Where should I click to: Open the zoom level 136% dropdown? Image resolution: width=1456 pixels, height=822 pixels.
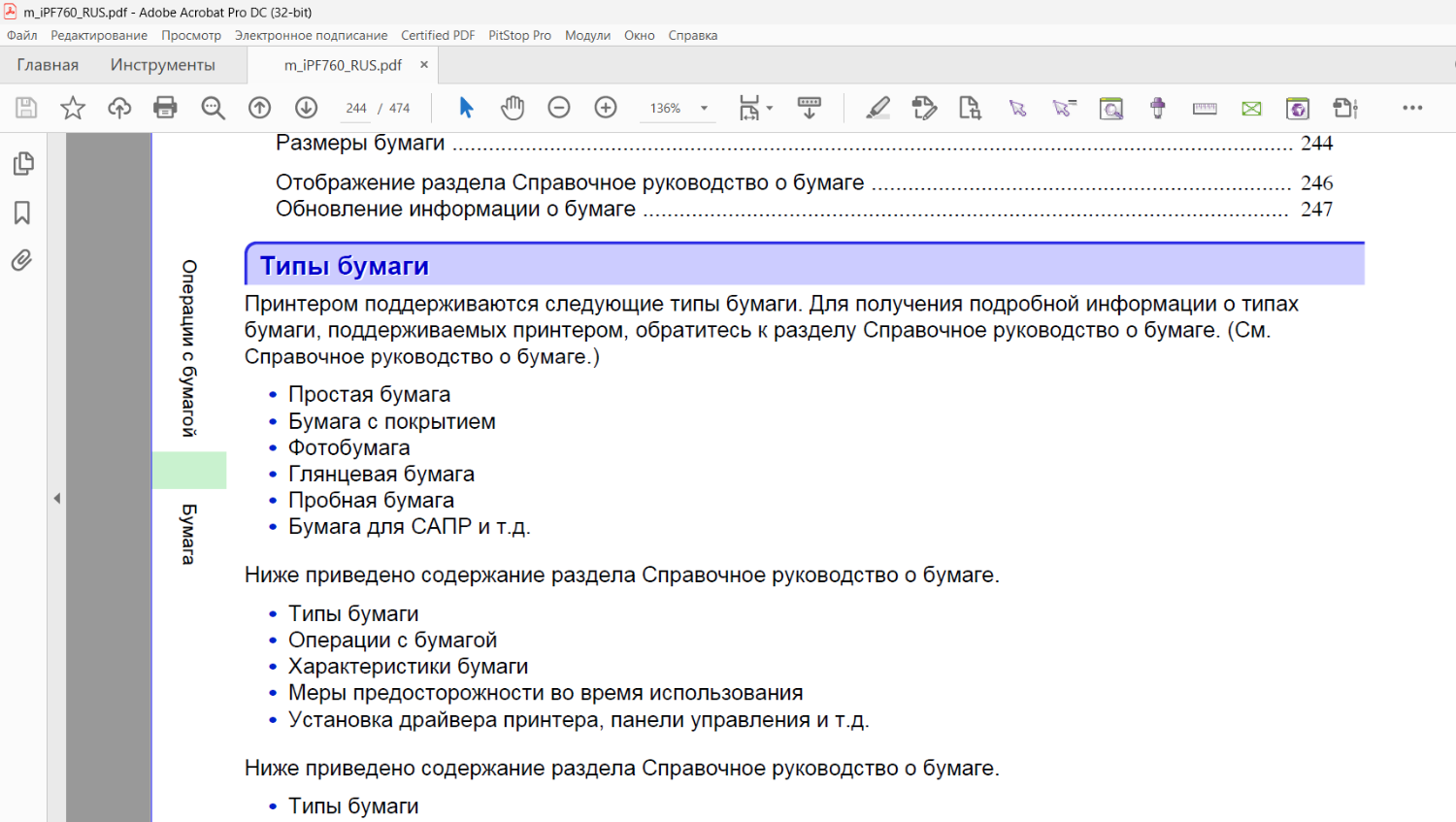pyautogui.click(x=705, y=109)
